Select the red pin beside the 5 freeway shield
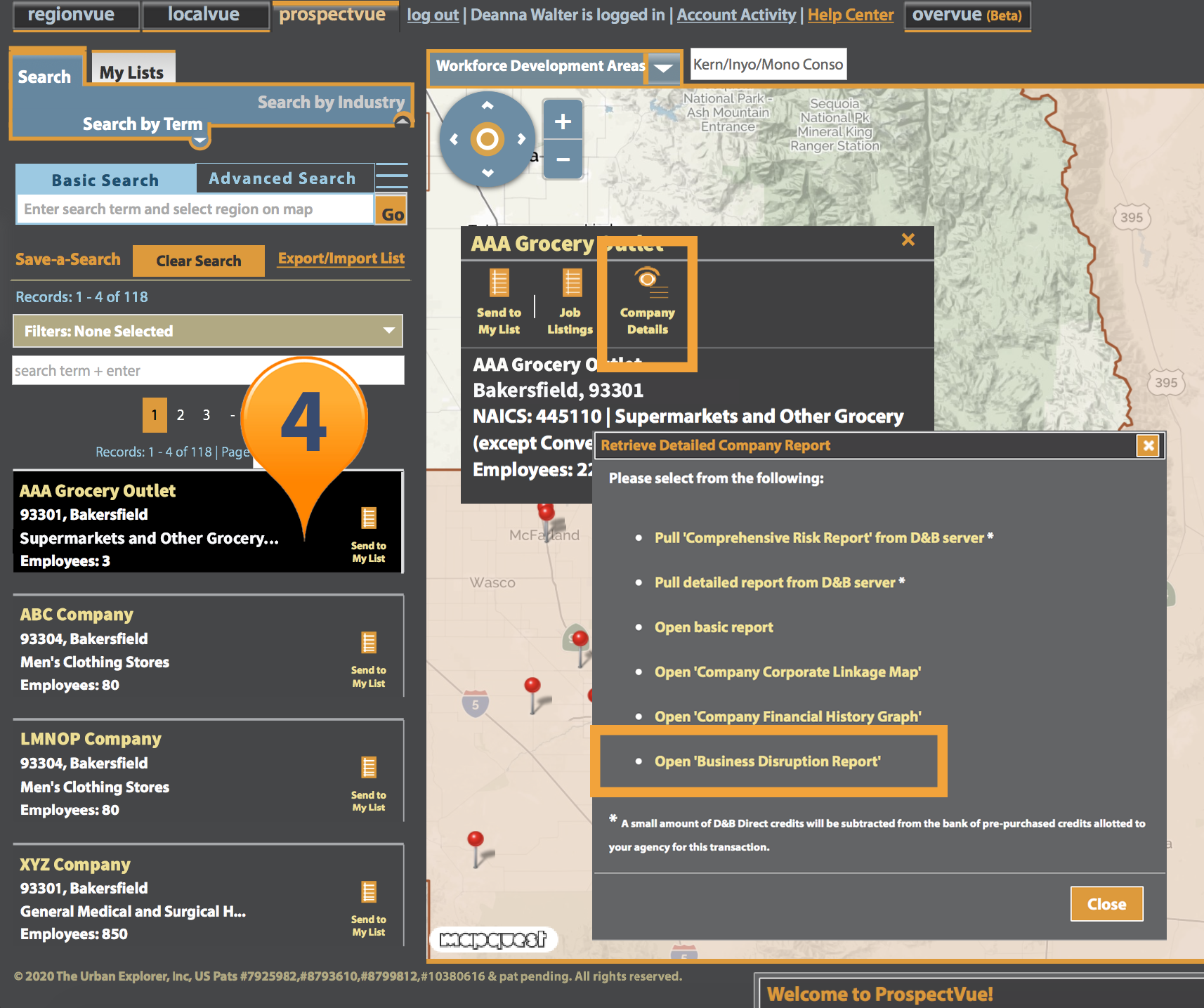1204x1008 pixels. click(532, 686)
